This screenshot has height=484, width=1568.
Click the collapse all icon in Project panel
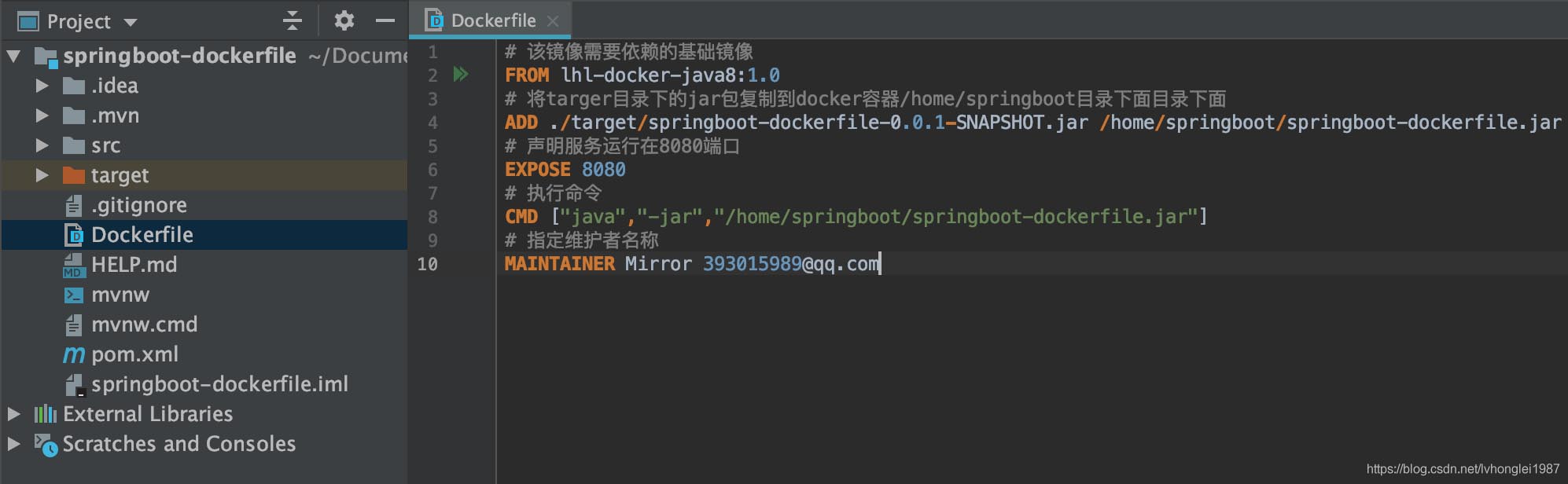pyautogui.click(x=292, y=20)
